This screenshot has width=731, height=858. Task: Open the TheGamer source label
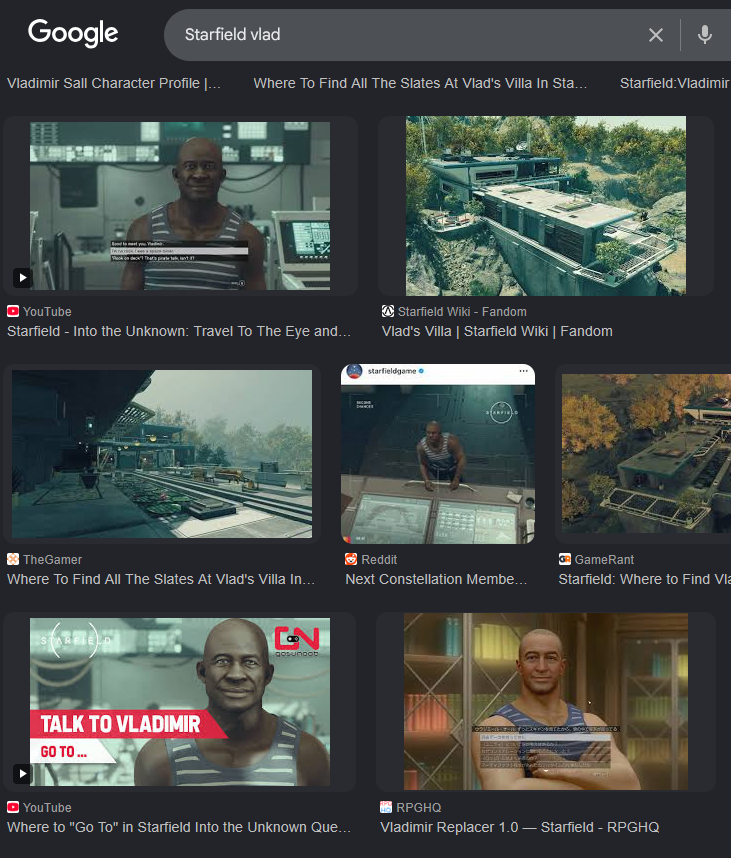tap(53, 559)
